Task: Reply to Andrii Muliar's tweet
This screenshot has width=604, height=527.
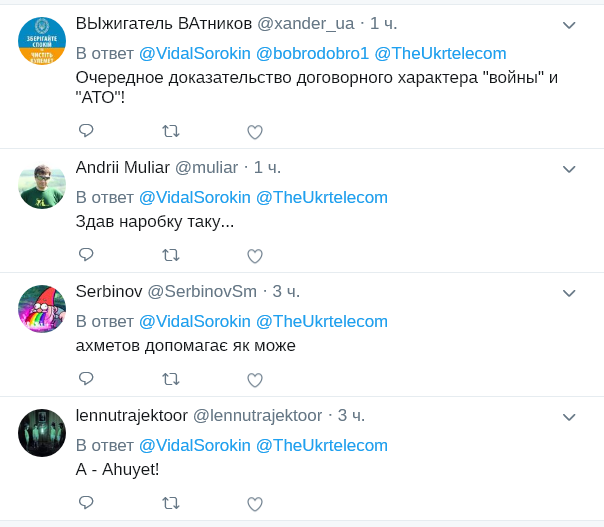Action: (x=86, y=255)
